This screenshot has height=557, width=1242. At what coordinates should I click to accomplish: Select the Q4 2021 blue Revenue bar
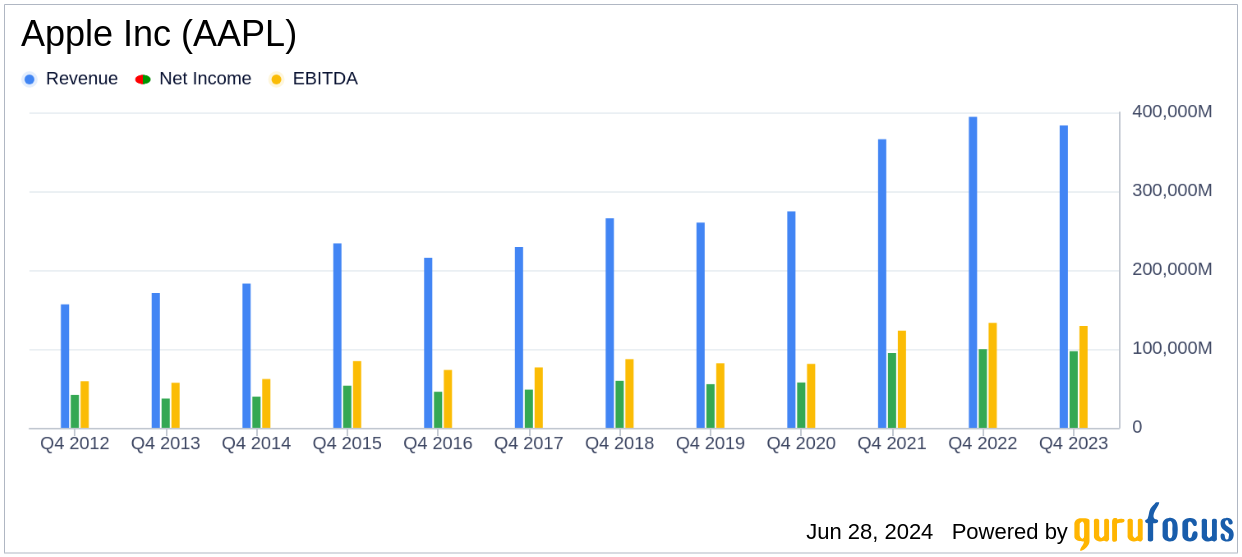882,284
